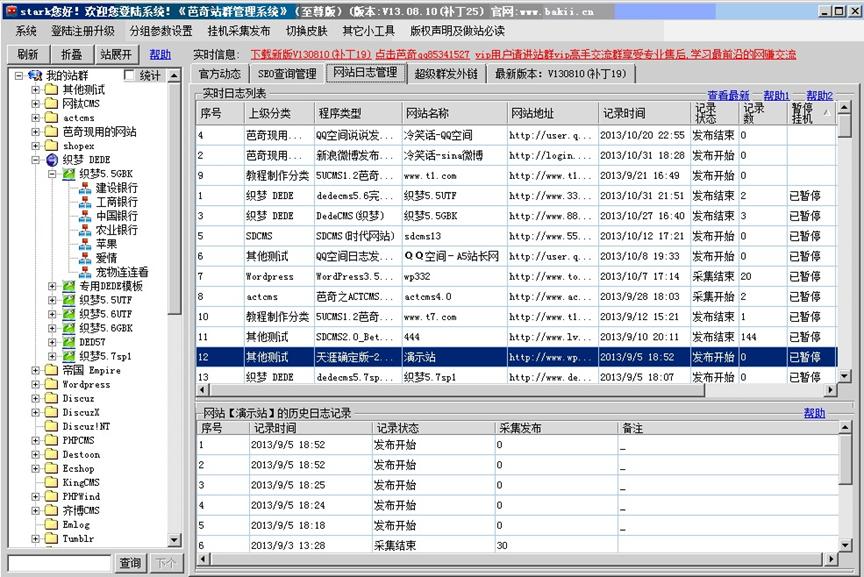The image size is (864, 577).
Task: Open the 挂机采集发布 menu
Action: pos(239,31)
